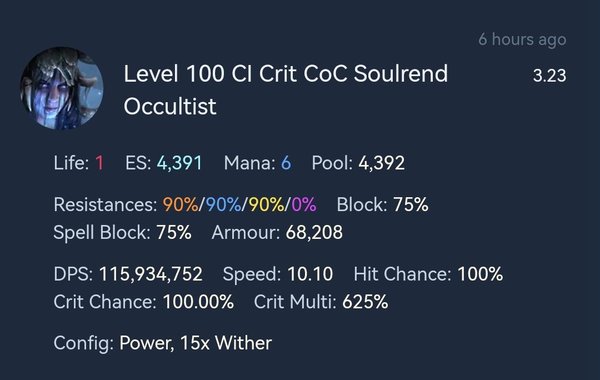
Task: Click the Armour value 68,208
Action: coord(314,232)
